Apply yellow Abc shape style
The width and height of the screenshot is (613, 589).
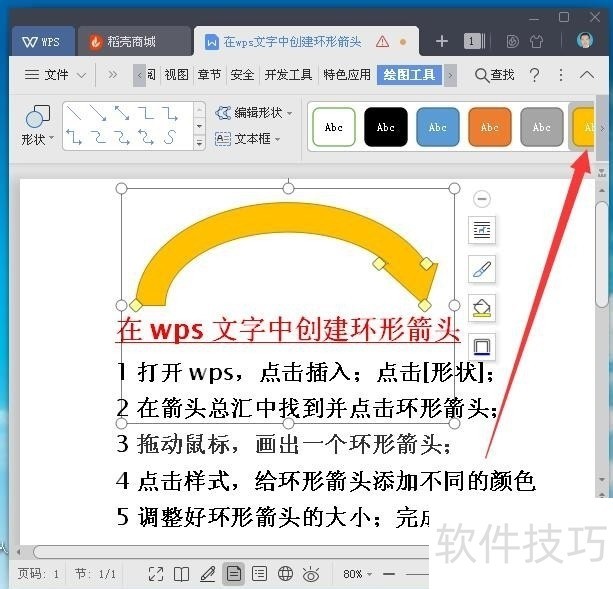(x=584, y=127)
